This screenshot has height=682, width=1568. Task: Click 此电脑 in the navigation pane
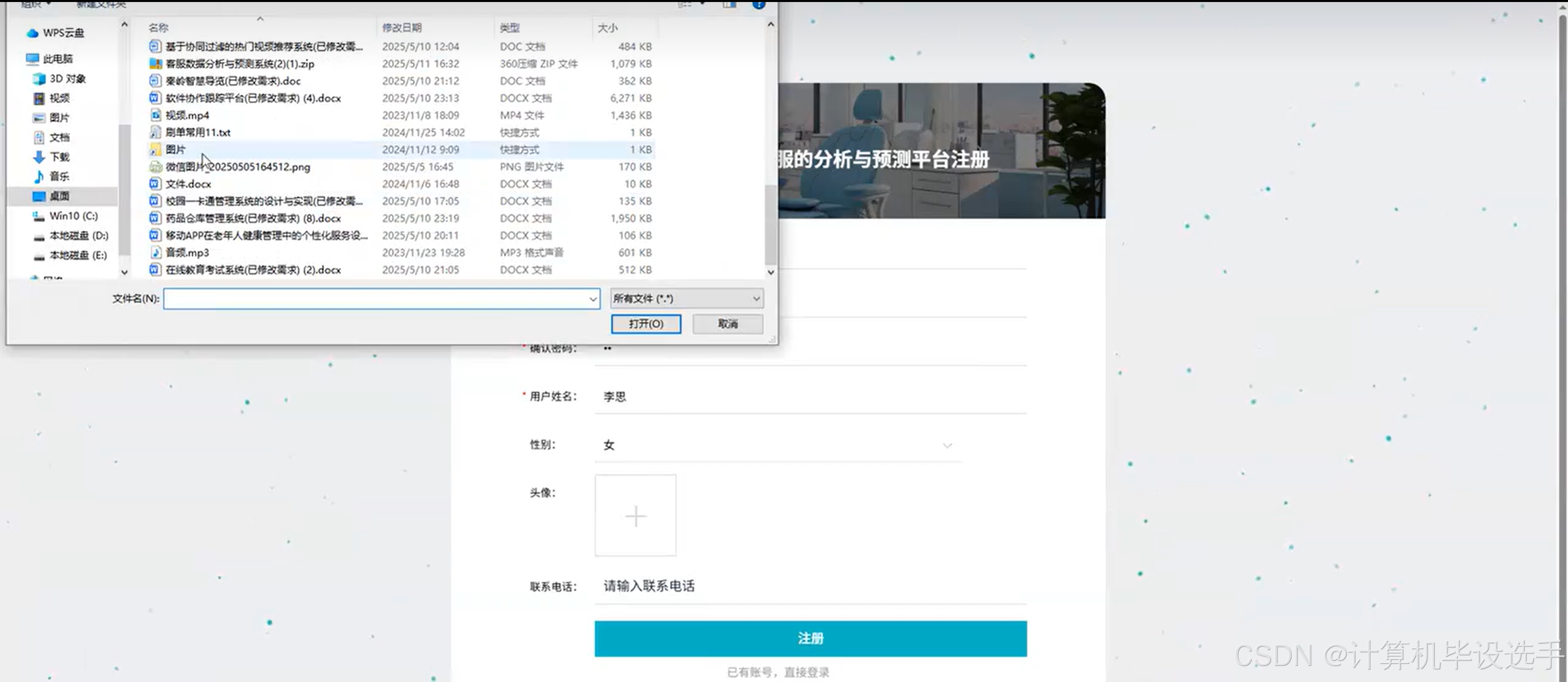click(x=50, y=58)
